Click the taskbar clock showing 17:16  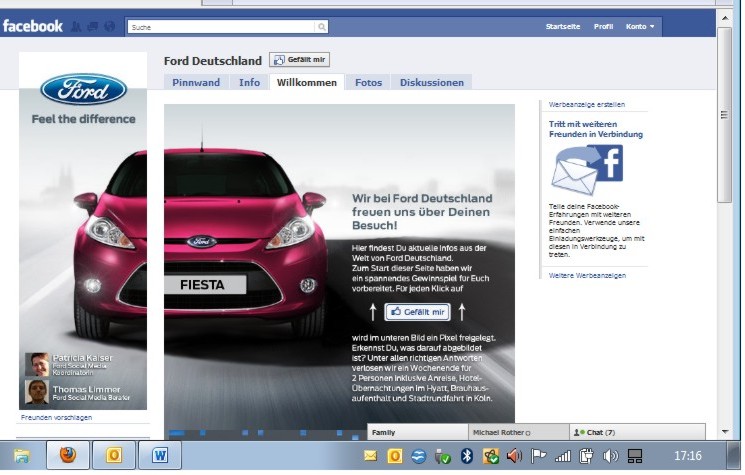point(688,456)
